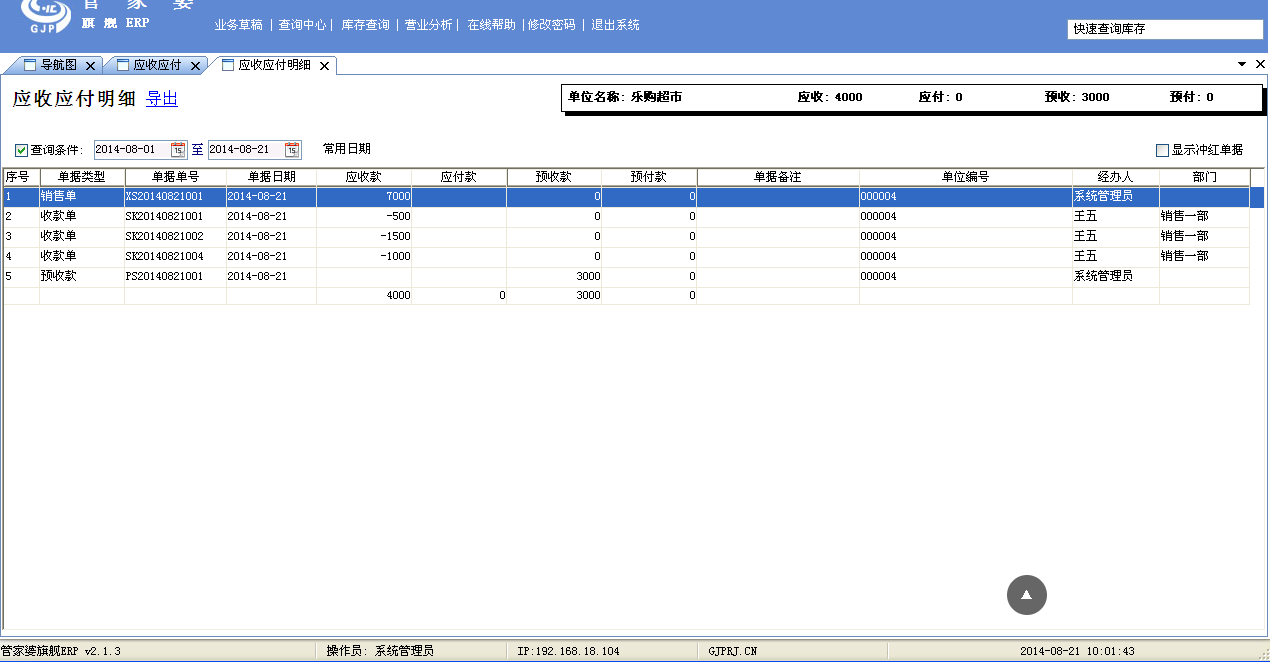Image resolution: width=1270 pixels, height=662 pixels.
Task: Click IP:192.168.18.104 in status bar
Action: click(x=568, y=651)
